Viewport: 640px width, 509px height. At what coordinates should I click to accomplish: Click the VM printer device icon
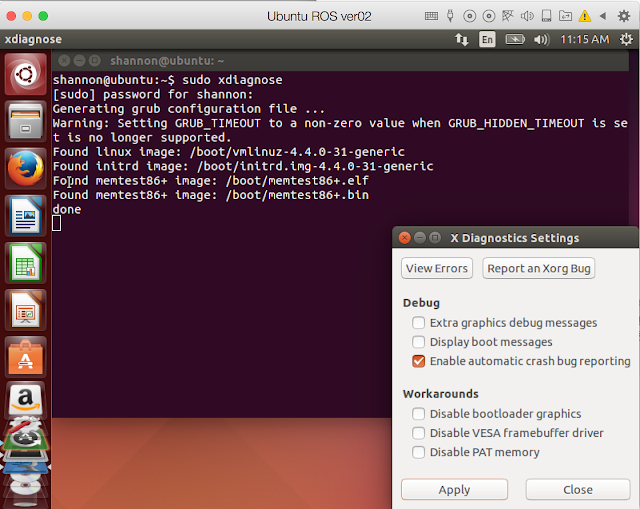point(546,16)
